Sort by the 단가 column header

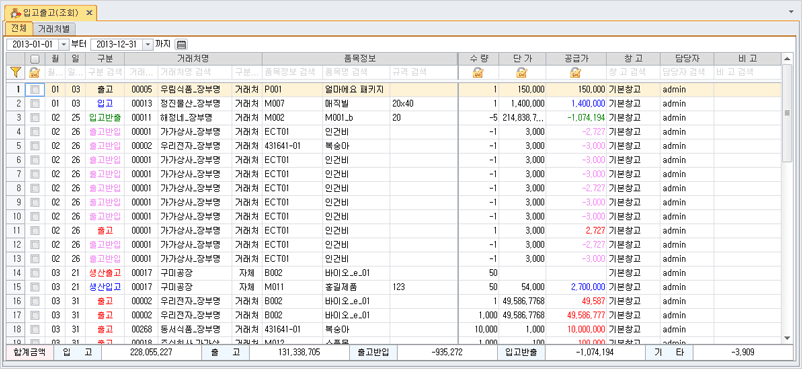pos(522,59)
